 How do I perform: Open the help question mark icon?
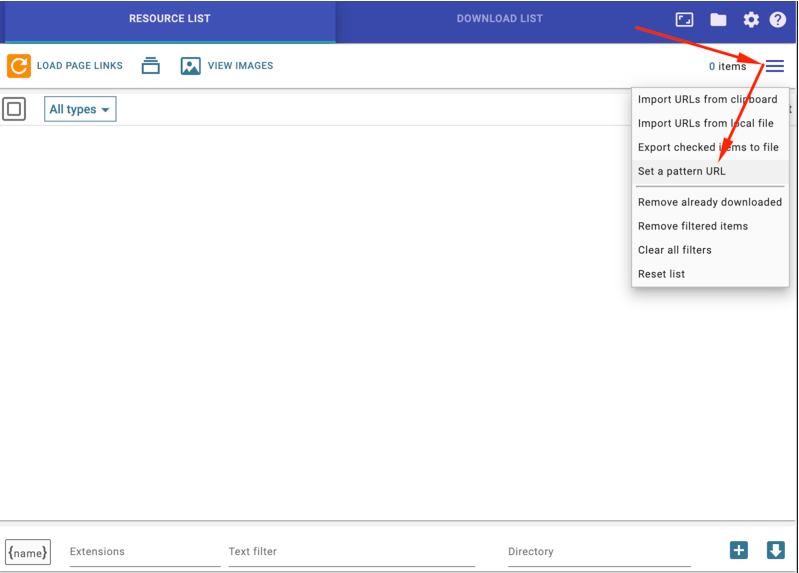pyautogui.click(x=778, y=20)
